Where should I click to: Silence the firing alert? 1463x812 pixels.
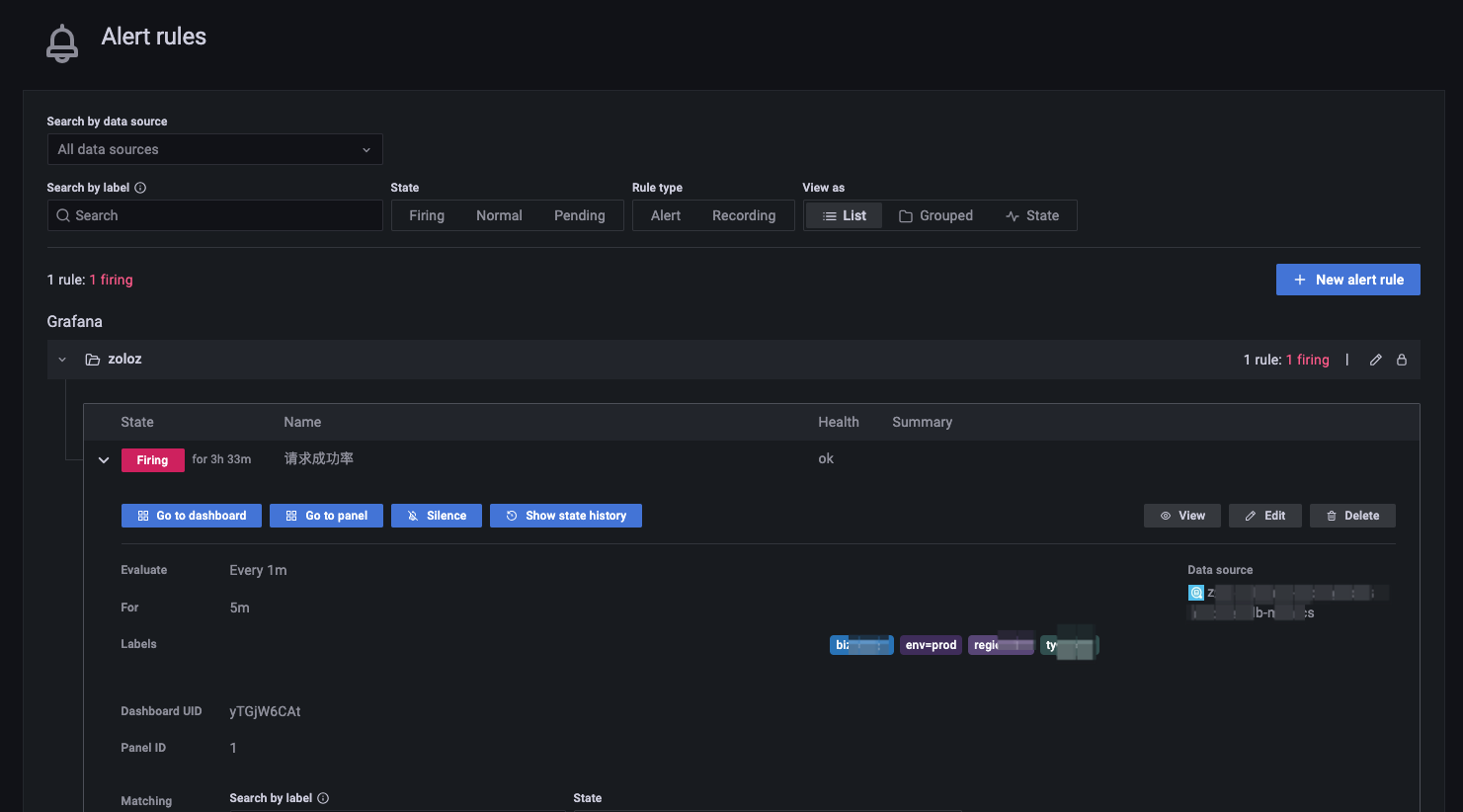click(437, 516)
